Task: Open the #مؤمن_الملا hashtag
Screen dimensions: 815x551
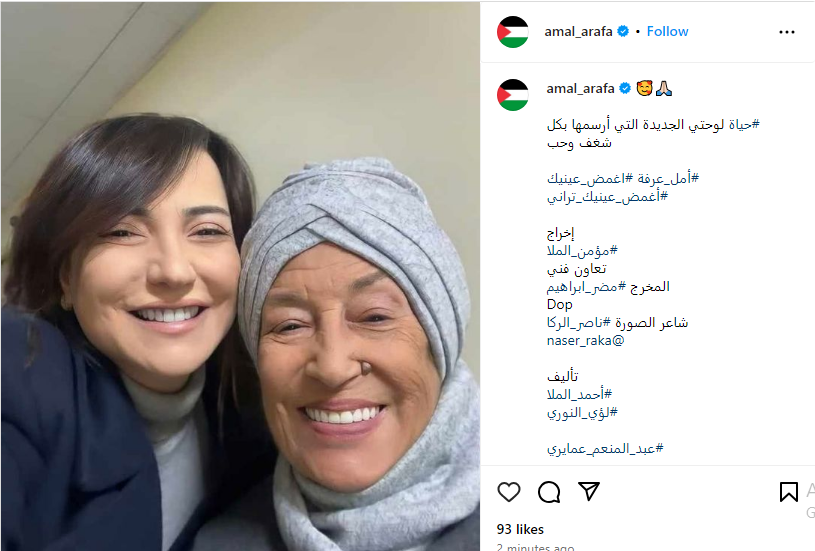Action: coord(582,251)
